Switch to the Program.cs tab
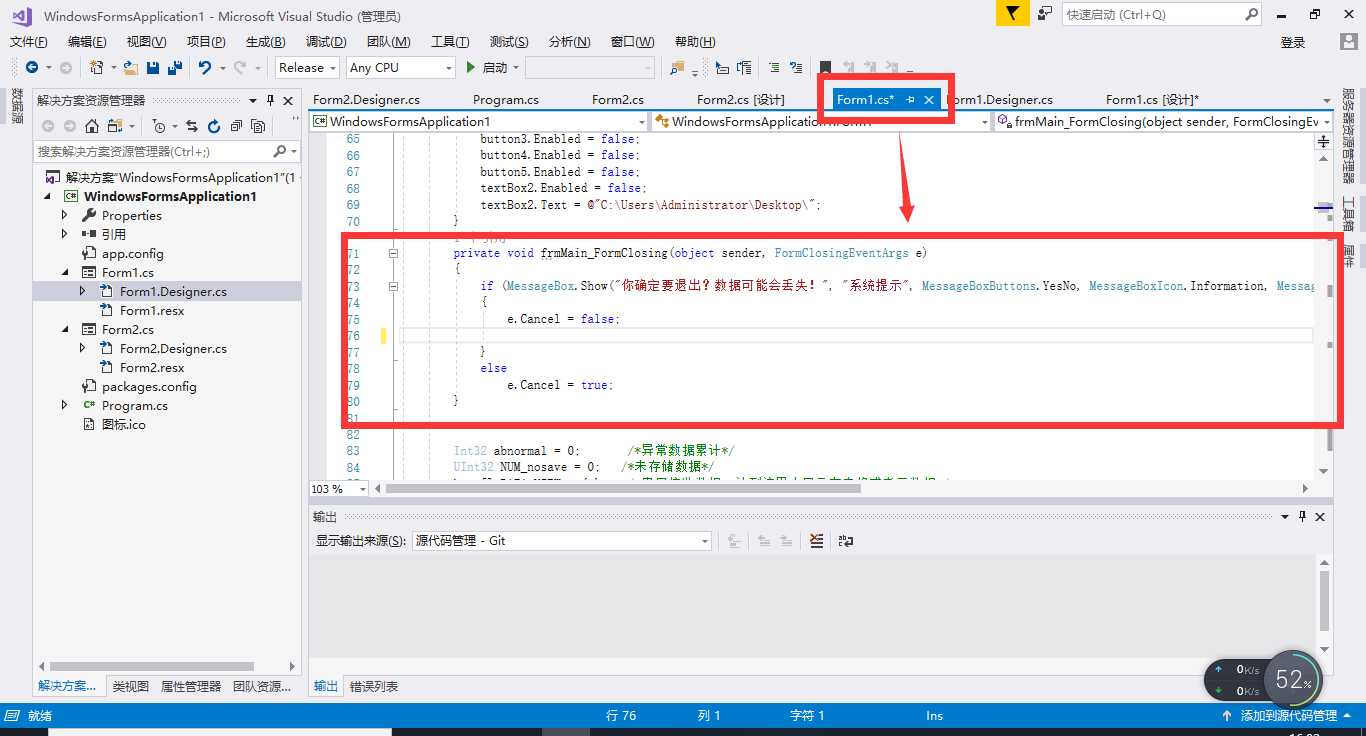This screenshot has height=736, width=1366. [x=506, y=99]
